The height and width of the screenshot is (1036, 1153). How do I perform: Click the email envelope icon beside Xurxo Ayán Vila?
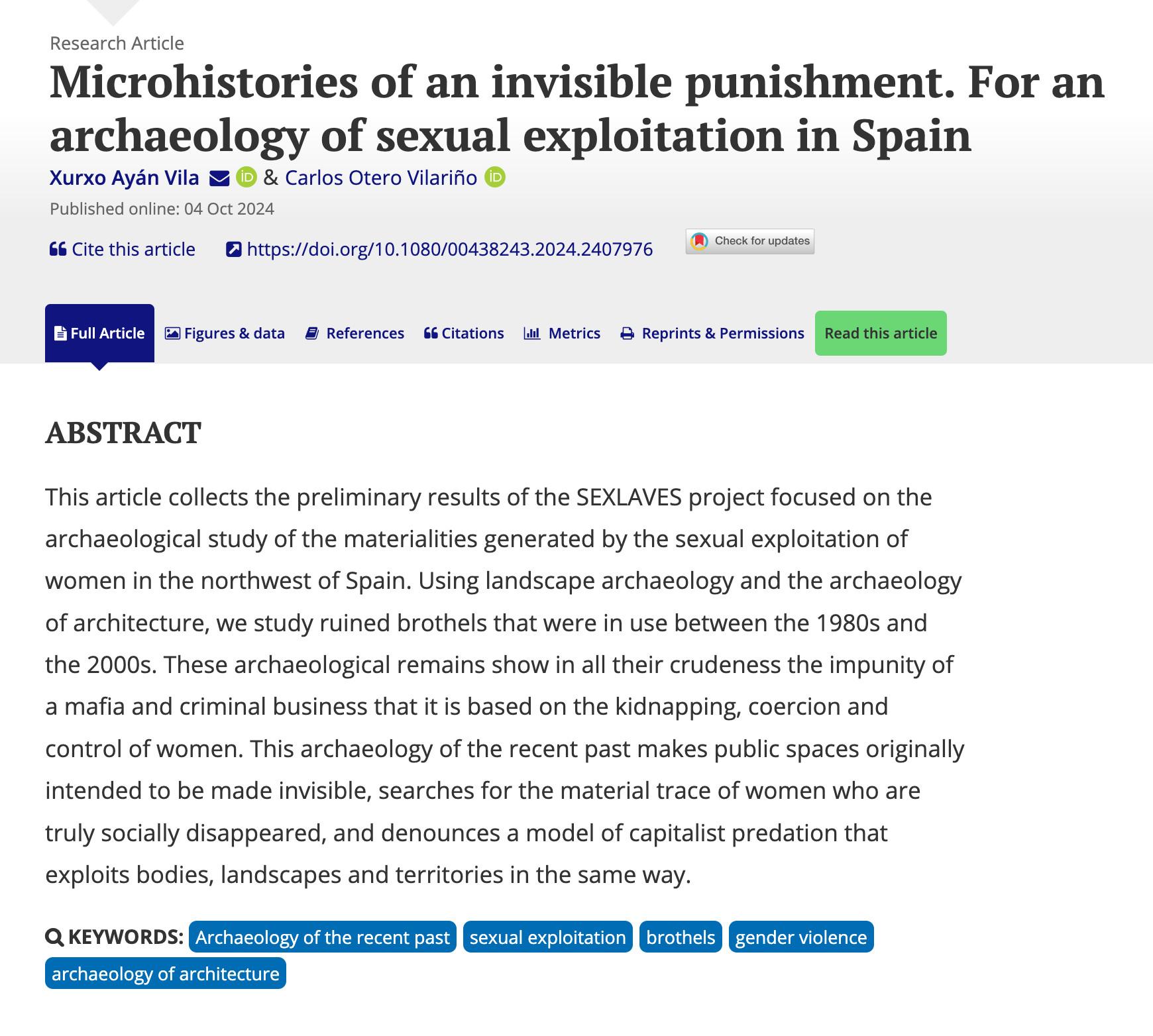click(219, 178)
